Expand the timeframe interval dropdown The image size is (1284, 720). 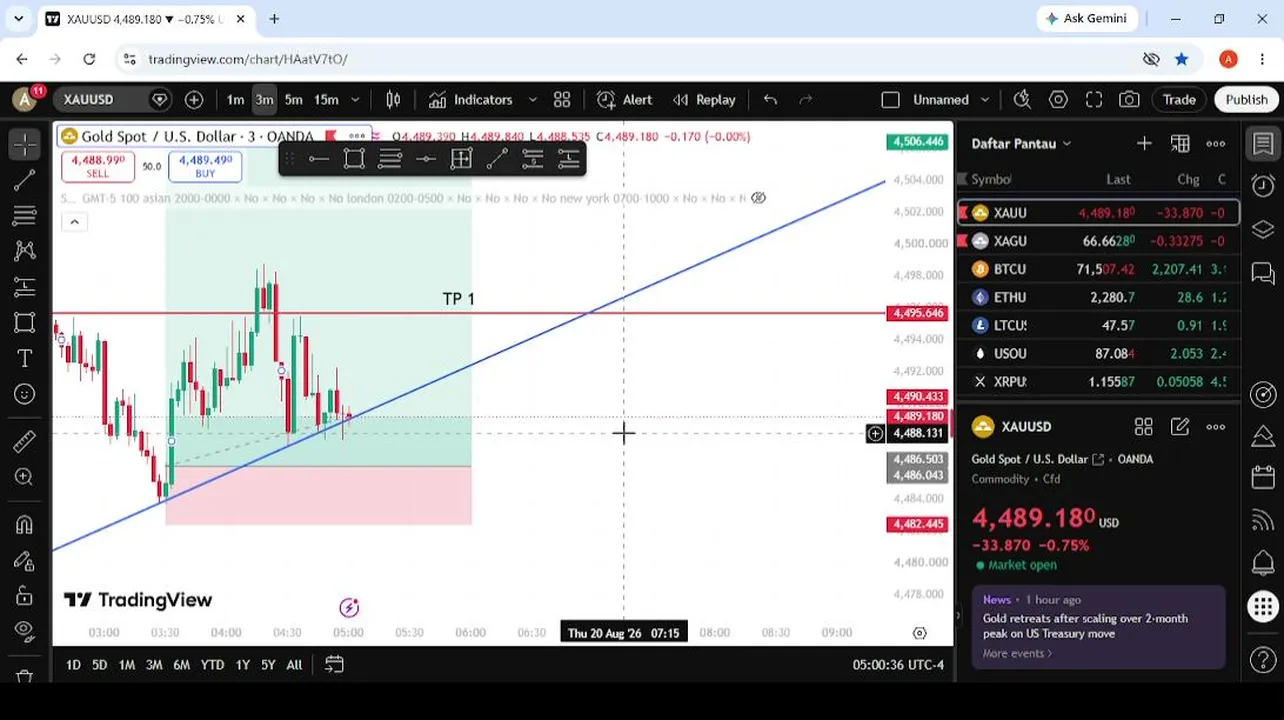[x=354, y=99]
